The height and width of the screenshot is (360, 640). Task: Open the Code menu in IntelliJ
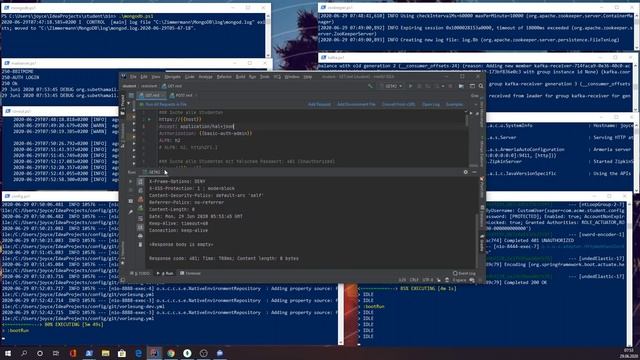point(190,77)
